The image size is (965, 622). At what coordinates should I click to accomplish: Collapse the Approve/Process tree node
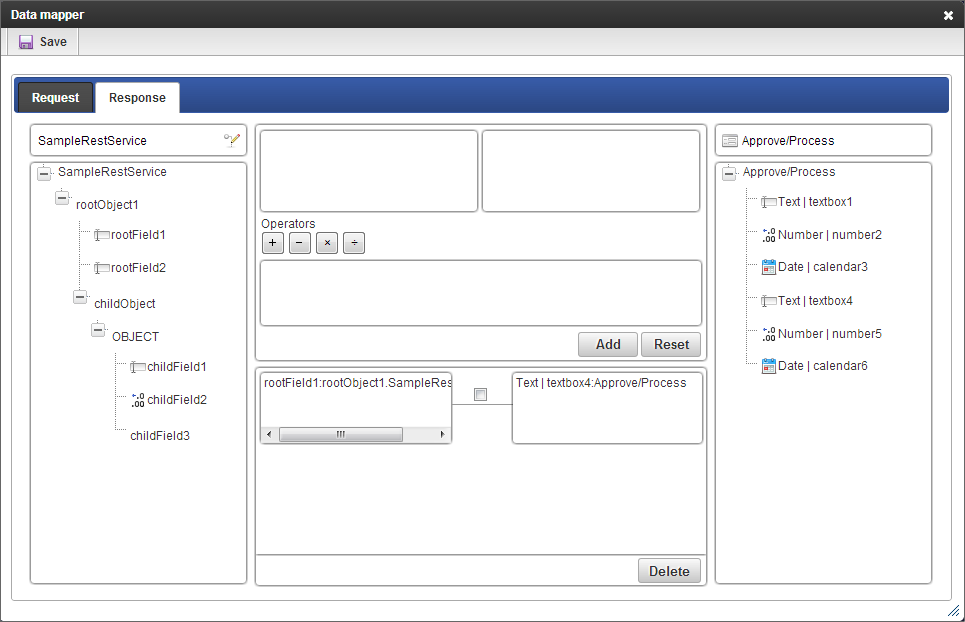[729, 173]
